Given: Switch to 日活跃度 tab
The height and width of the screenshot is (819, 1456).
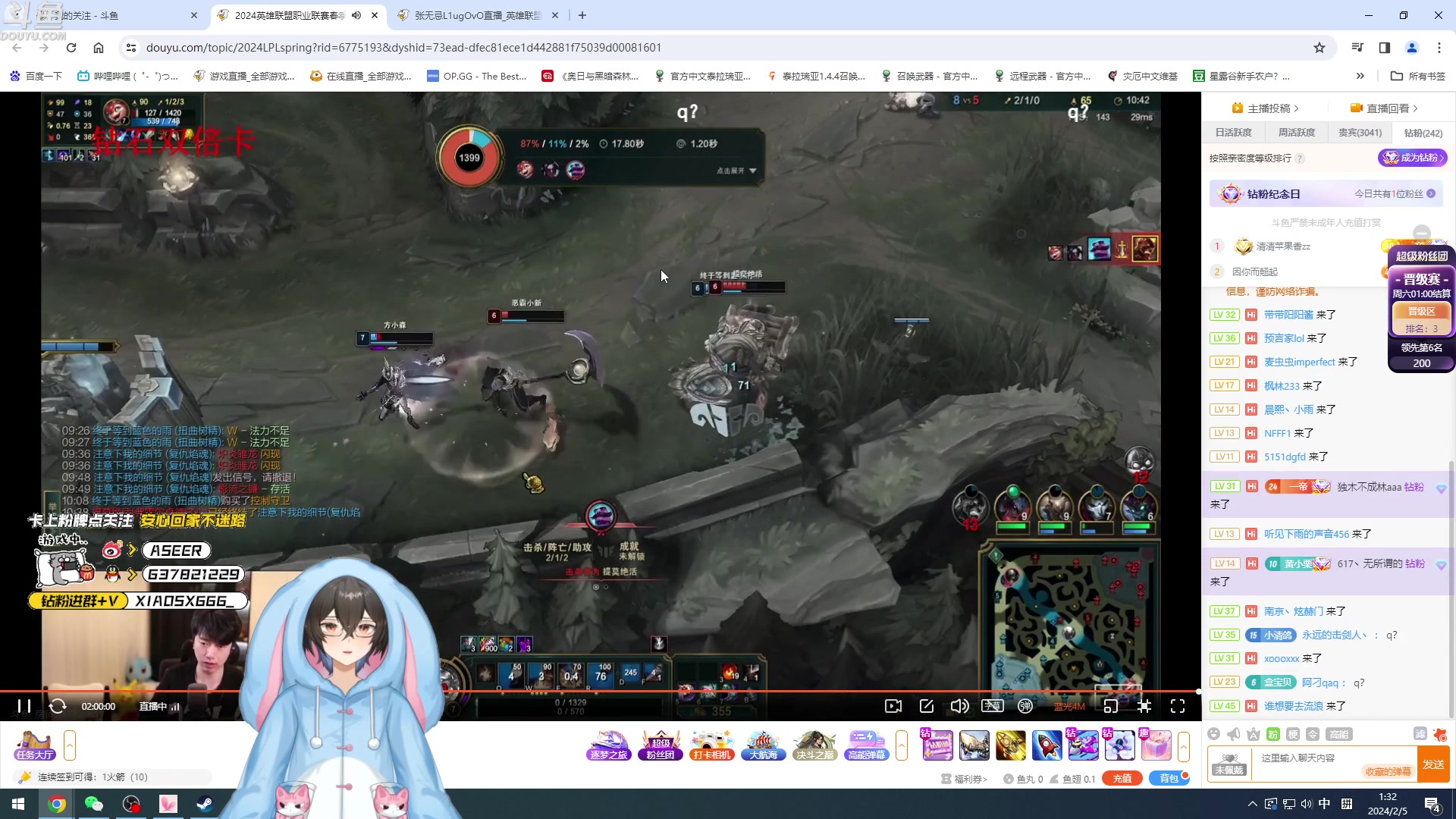Looking at the screenshot, I should (1234, 133).
